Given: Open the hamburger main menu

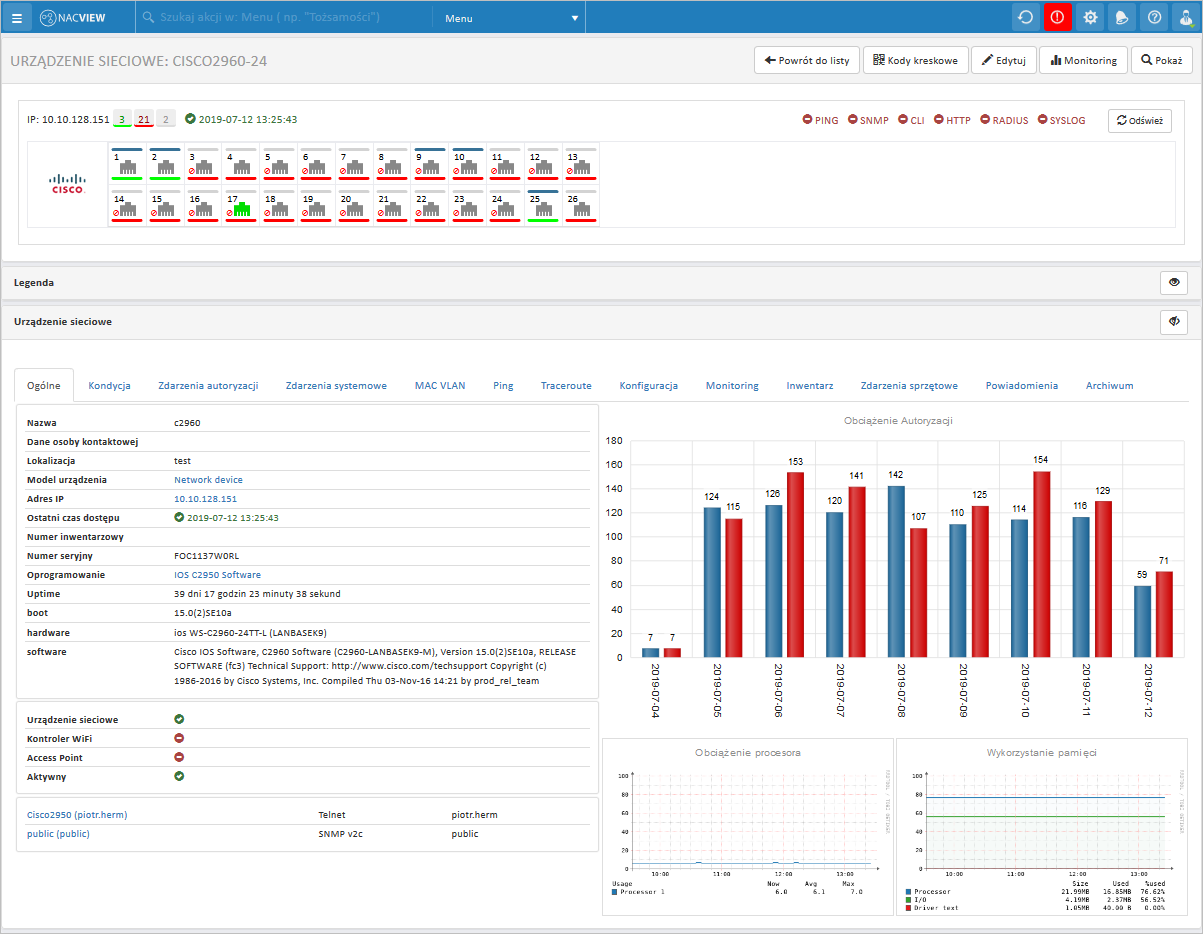Looking at the screenshot, I should coord(16,17).
